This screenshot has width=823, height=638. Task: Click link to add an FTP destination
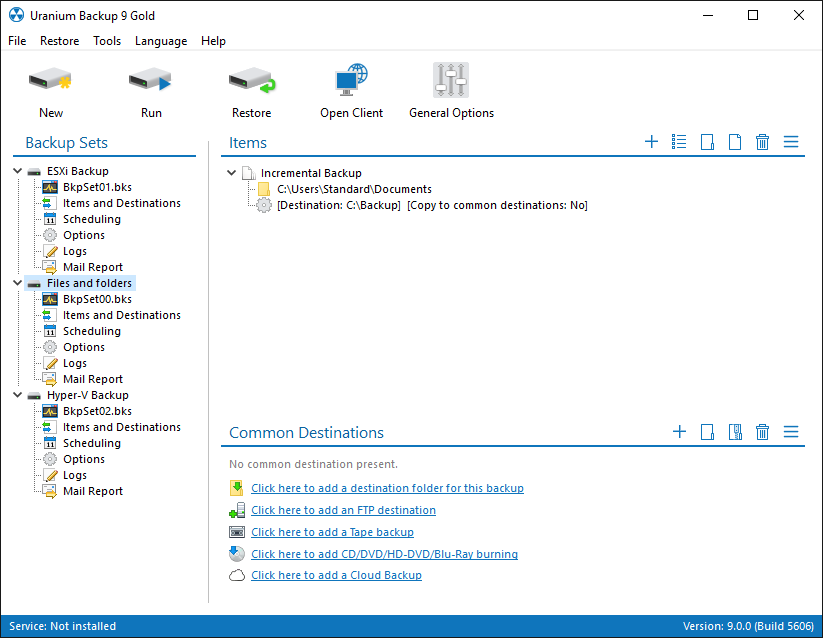(x=344, y=510)
